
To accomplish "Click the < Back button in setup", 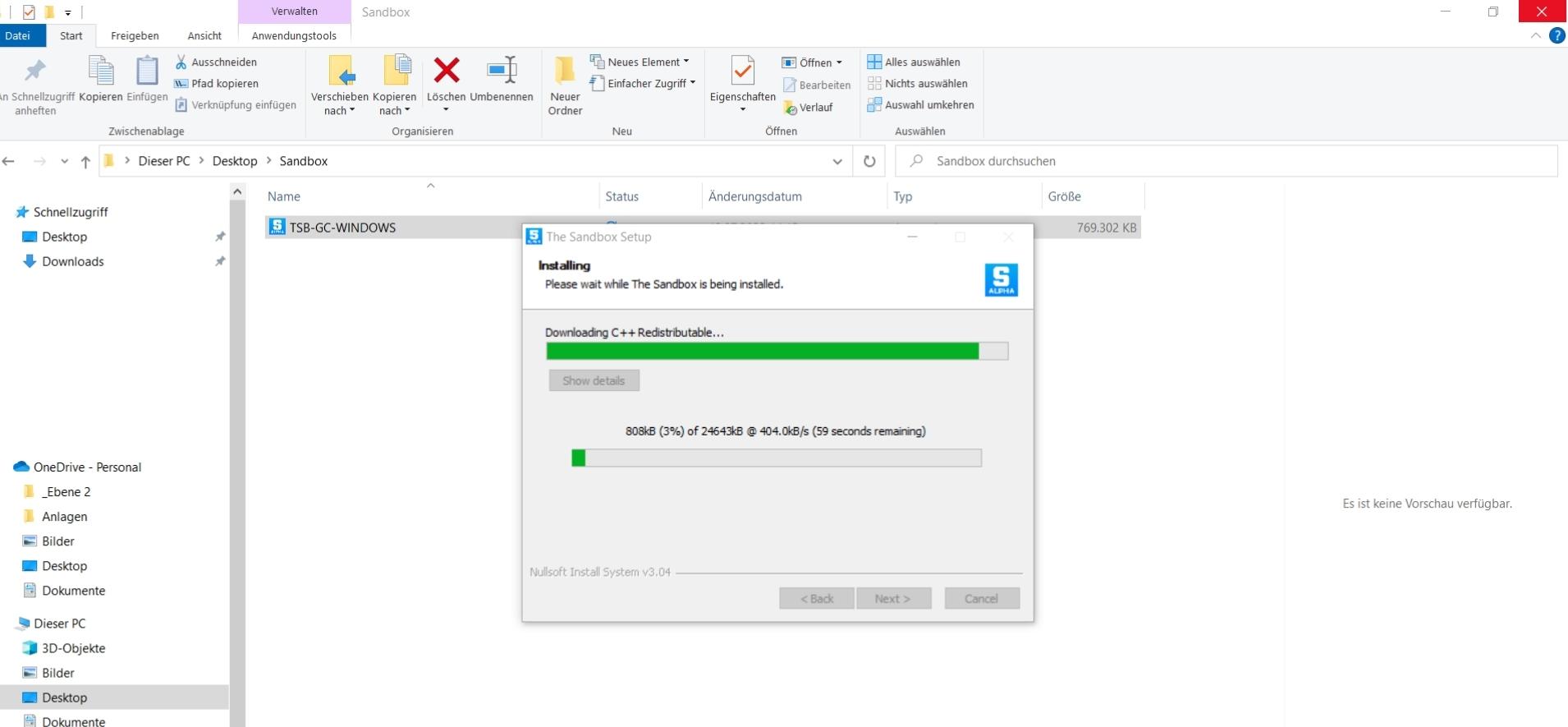I will tap(817, 598).
